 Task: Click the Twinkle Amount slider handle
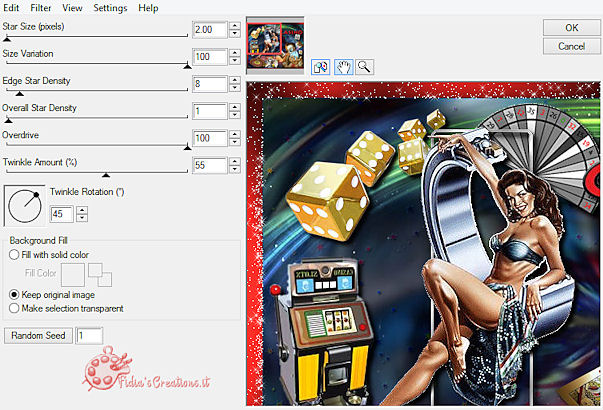(x=106, y=175)
